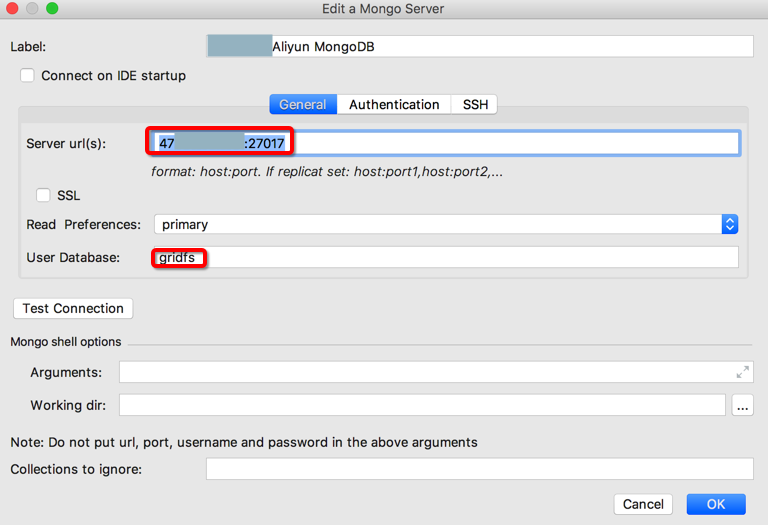The image size is (768, 525).
Task: Enable Connect on IDE startup
Action: click(27, 76)
